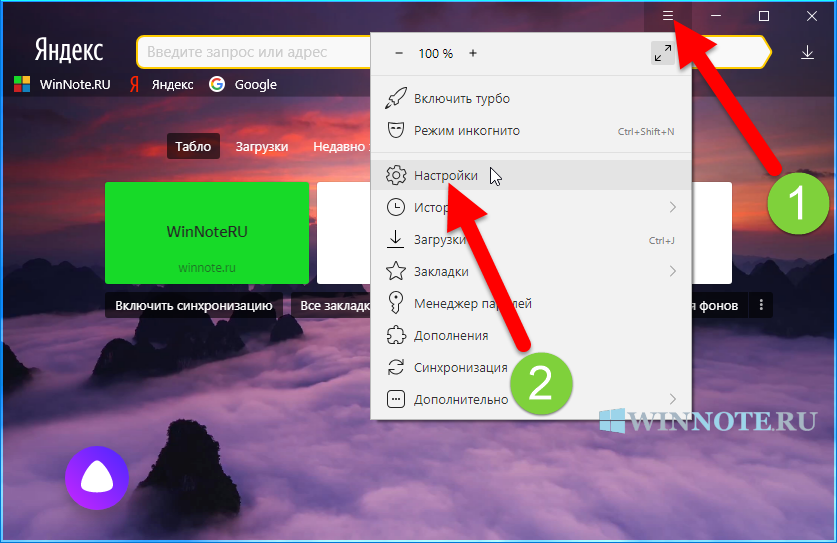Click the red Я Yandex bookmark favicon
The image size is (837, 543).
[x=135, y=84]
